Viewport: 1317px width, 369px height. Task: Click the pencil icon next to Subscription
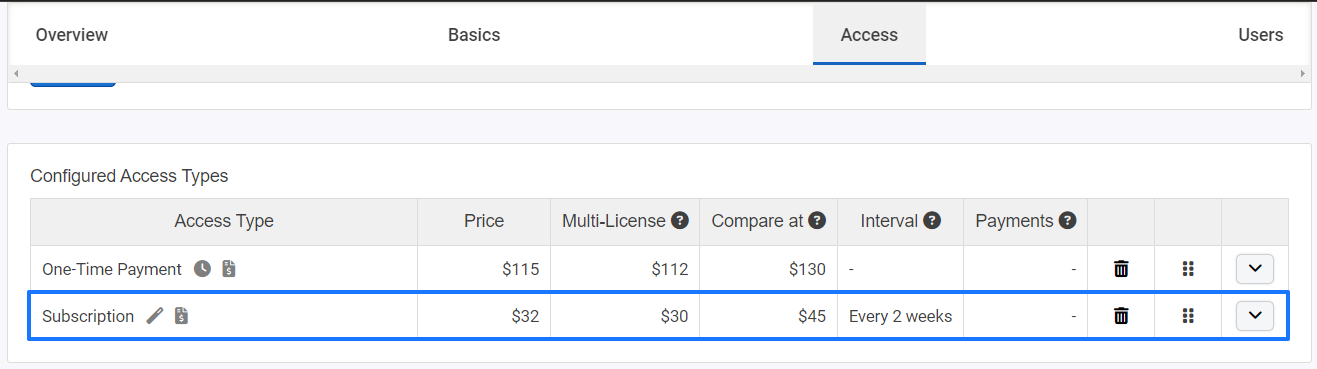point(154,316)
